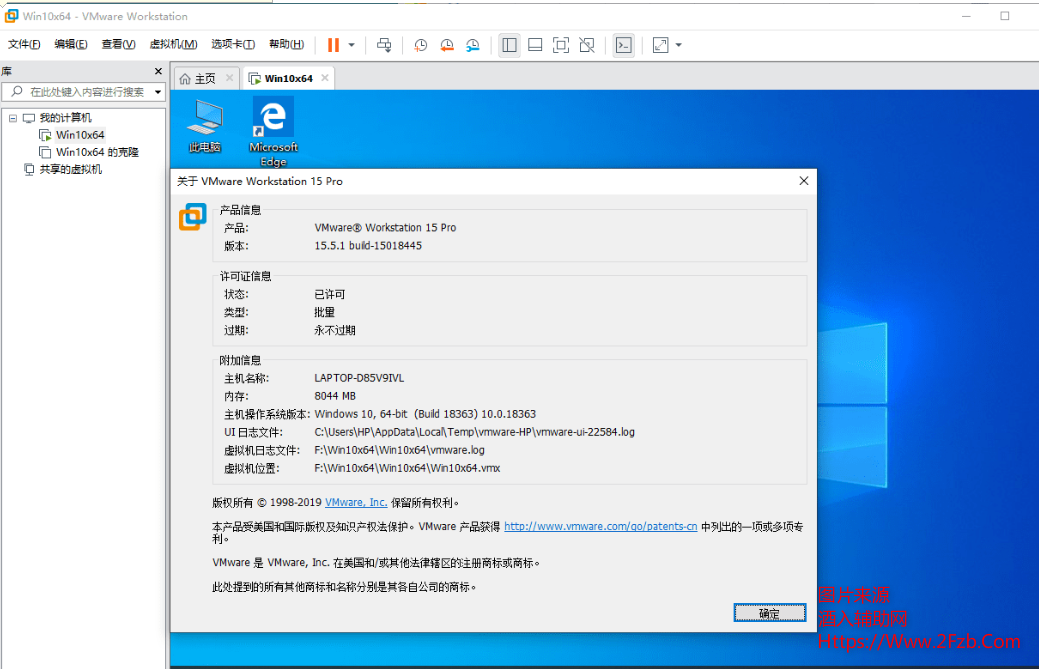Screen dimensions: 1039x669
Task: Open the 查看(V) menu
Action: click(x=119, y=44)
